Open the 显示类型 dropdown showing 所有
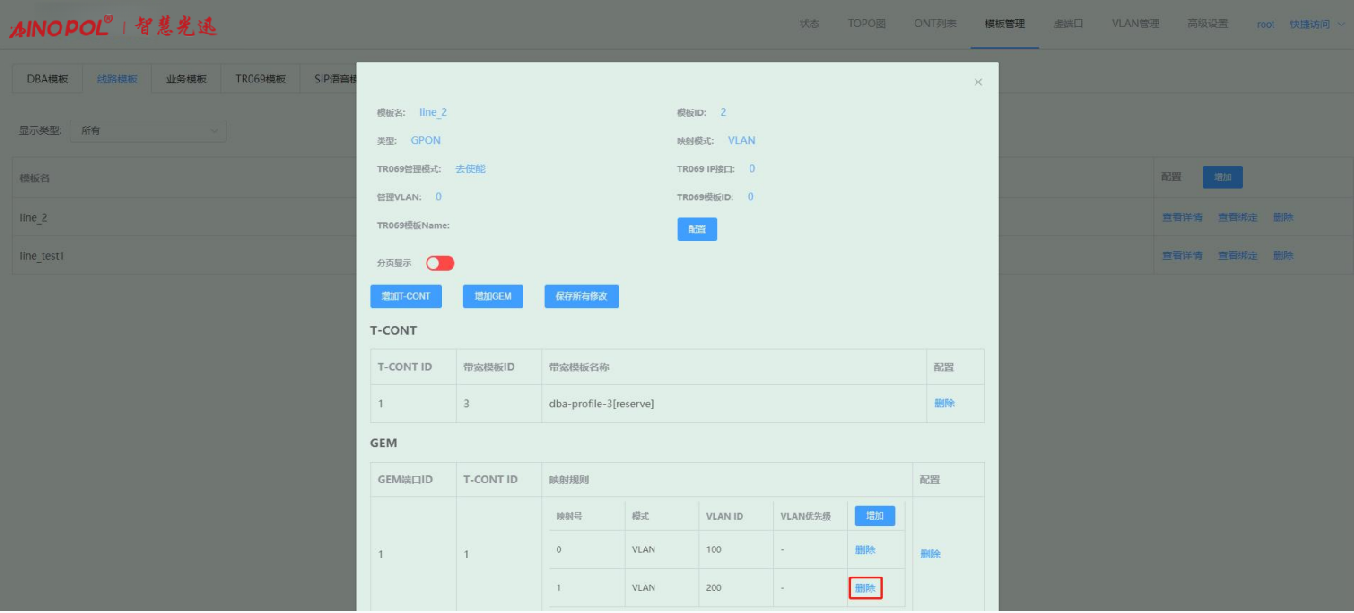 click(x=148, y=131)
